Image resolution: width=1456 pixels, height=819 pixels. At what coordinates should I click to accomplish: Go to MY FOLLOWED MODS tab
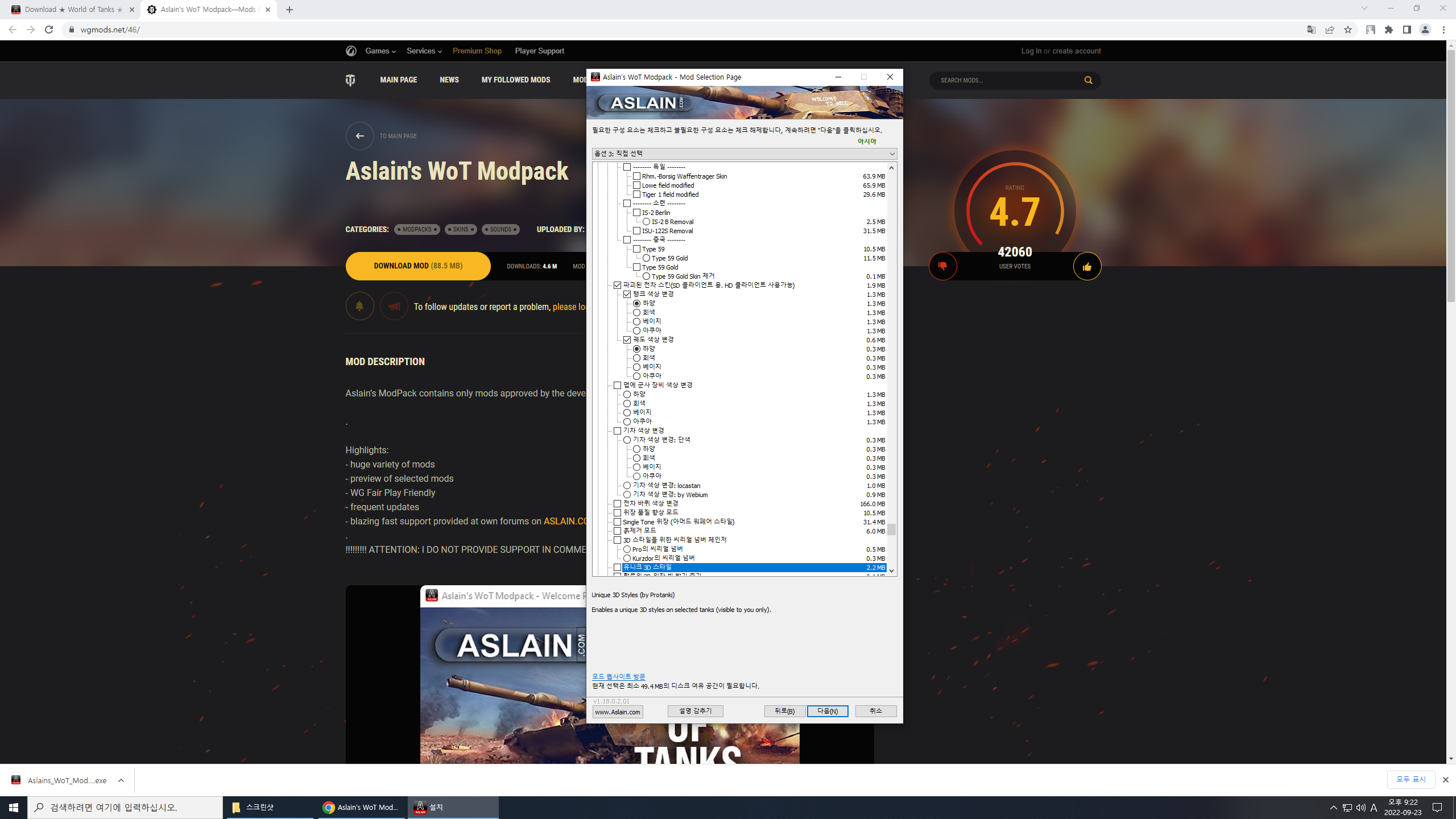tap(515, 80)
